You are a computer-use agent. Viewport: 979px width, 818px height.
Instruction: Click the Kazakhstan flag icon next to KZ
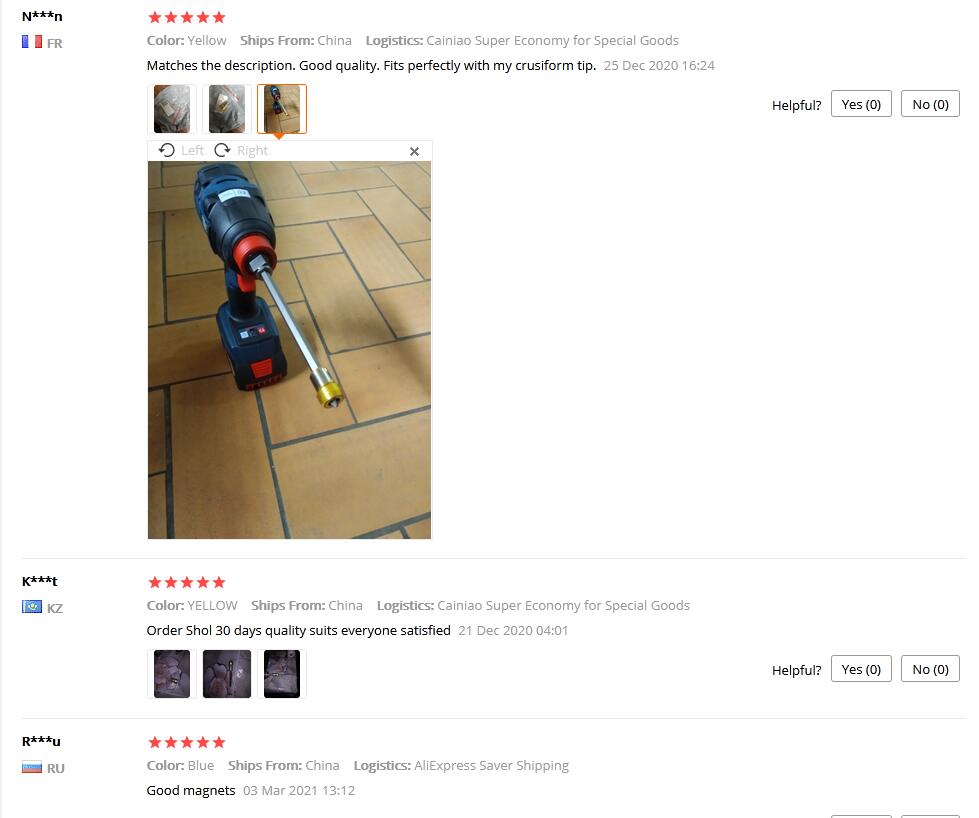click(x=32, y=607)
